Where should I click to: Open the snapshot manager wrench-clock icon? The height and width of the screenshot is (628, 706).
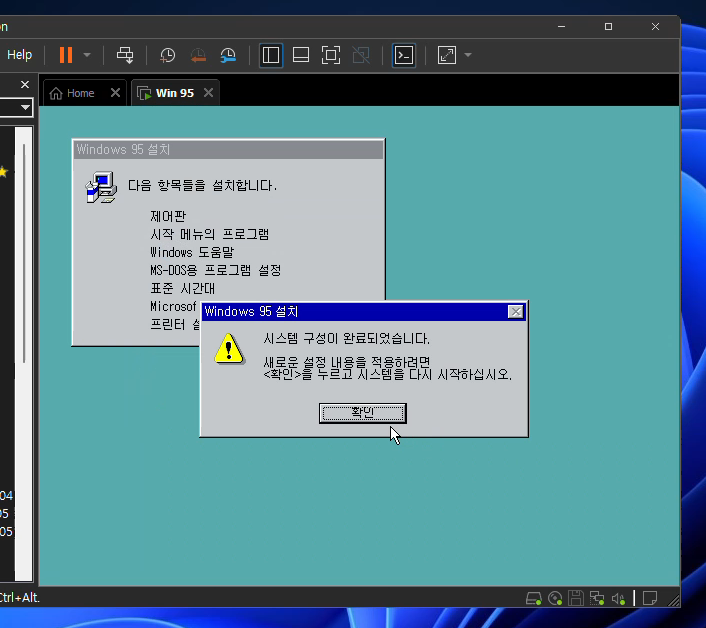[228, 55]
